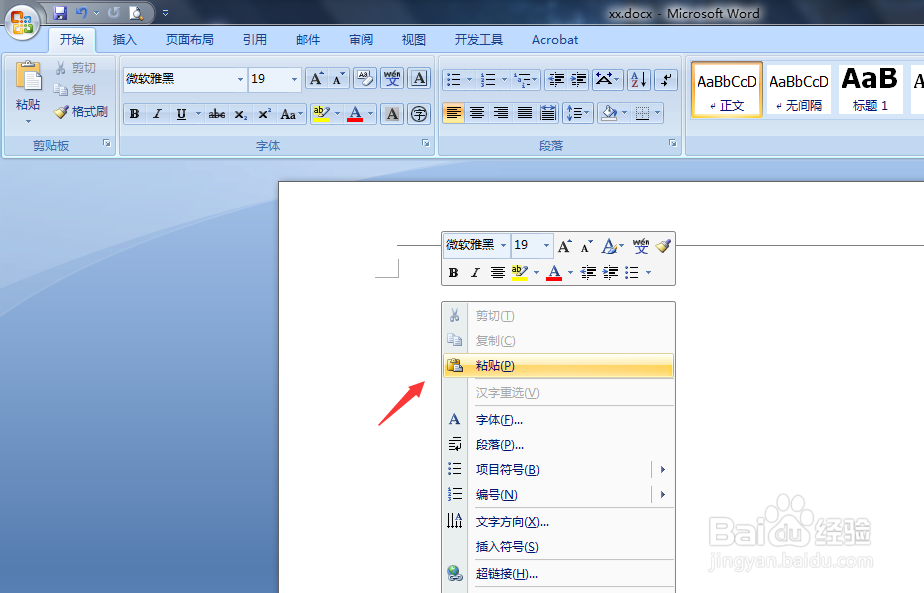Align text right in ribbon

(501, 113)
